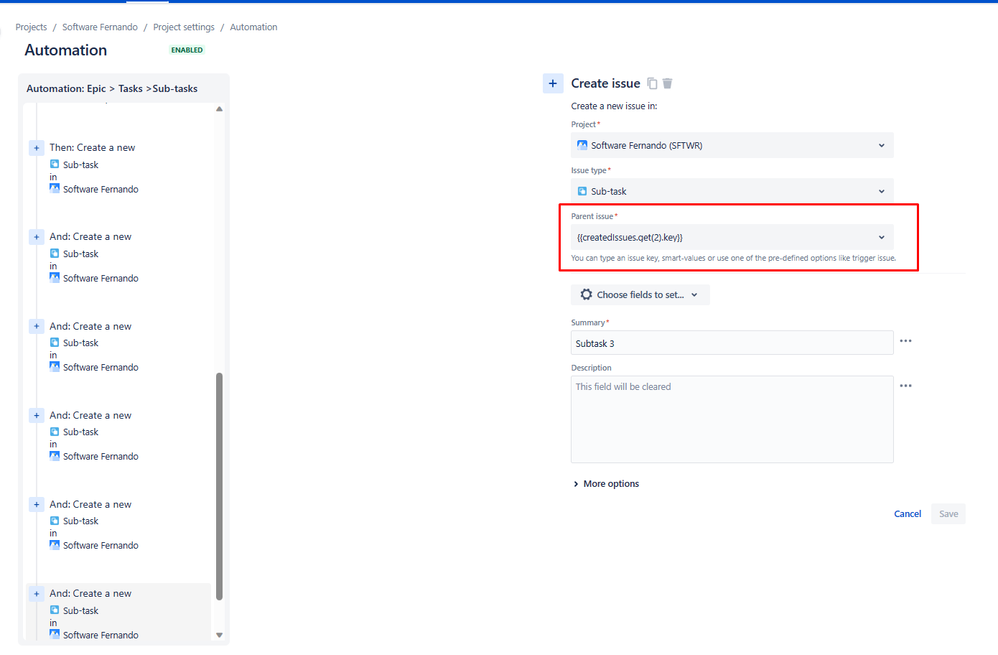Open the three-dot menu beside Summary
This screenshot has width=998, height=655.
tap(906, 341)
